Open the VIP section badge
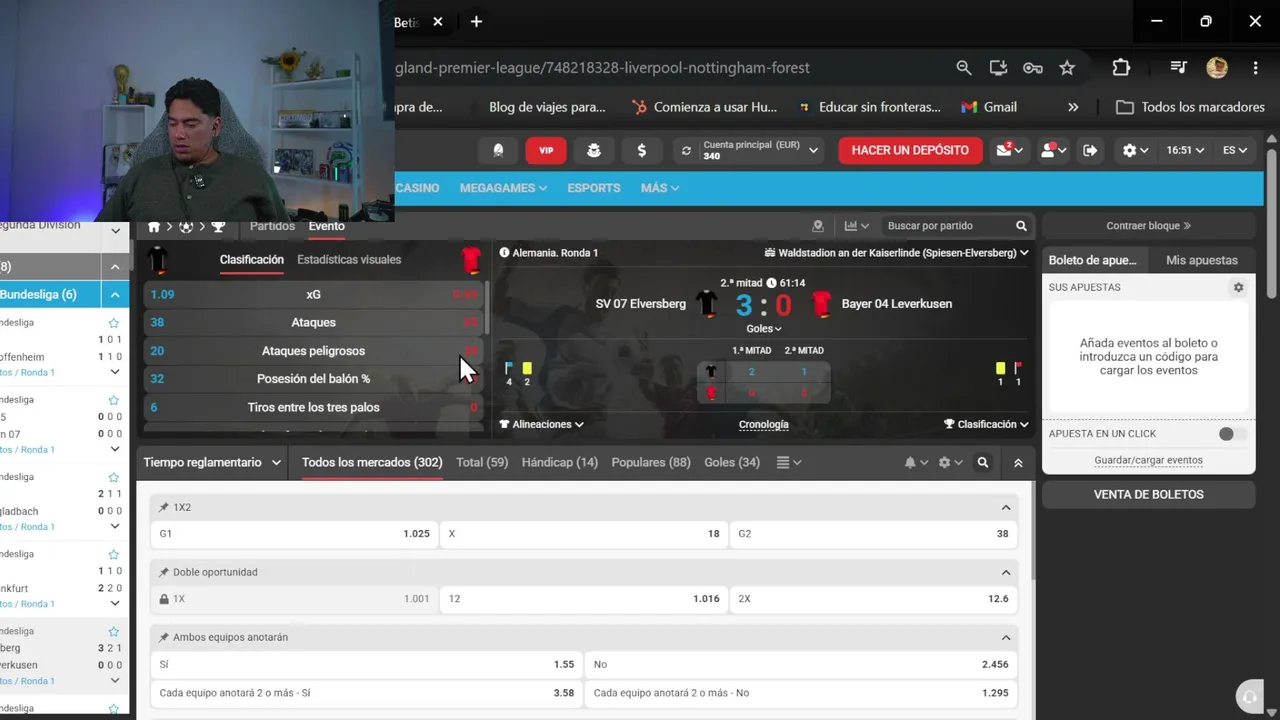 546,150
